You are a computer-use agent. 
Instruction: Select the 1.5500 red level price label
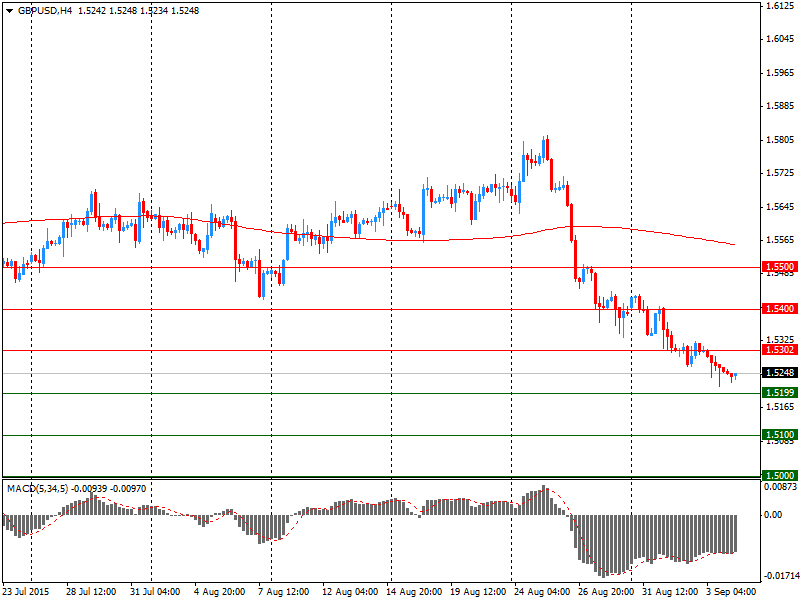click(x=780, y=267)
